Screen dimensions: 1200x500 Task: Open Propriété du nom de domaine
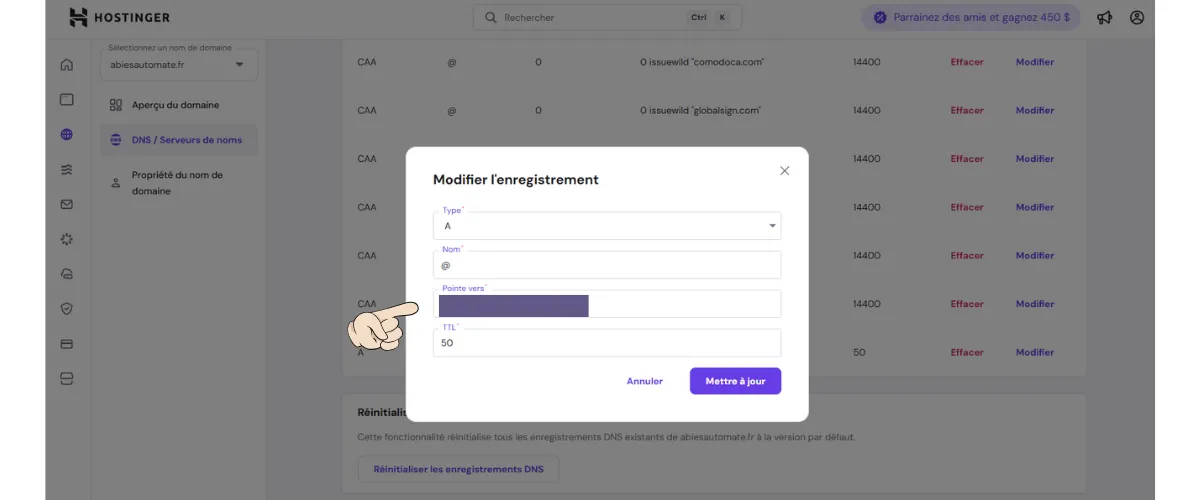click(x=177, y=183)
